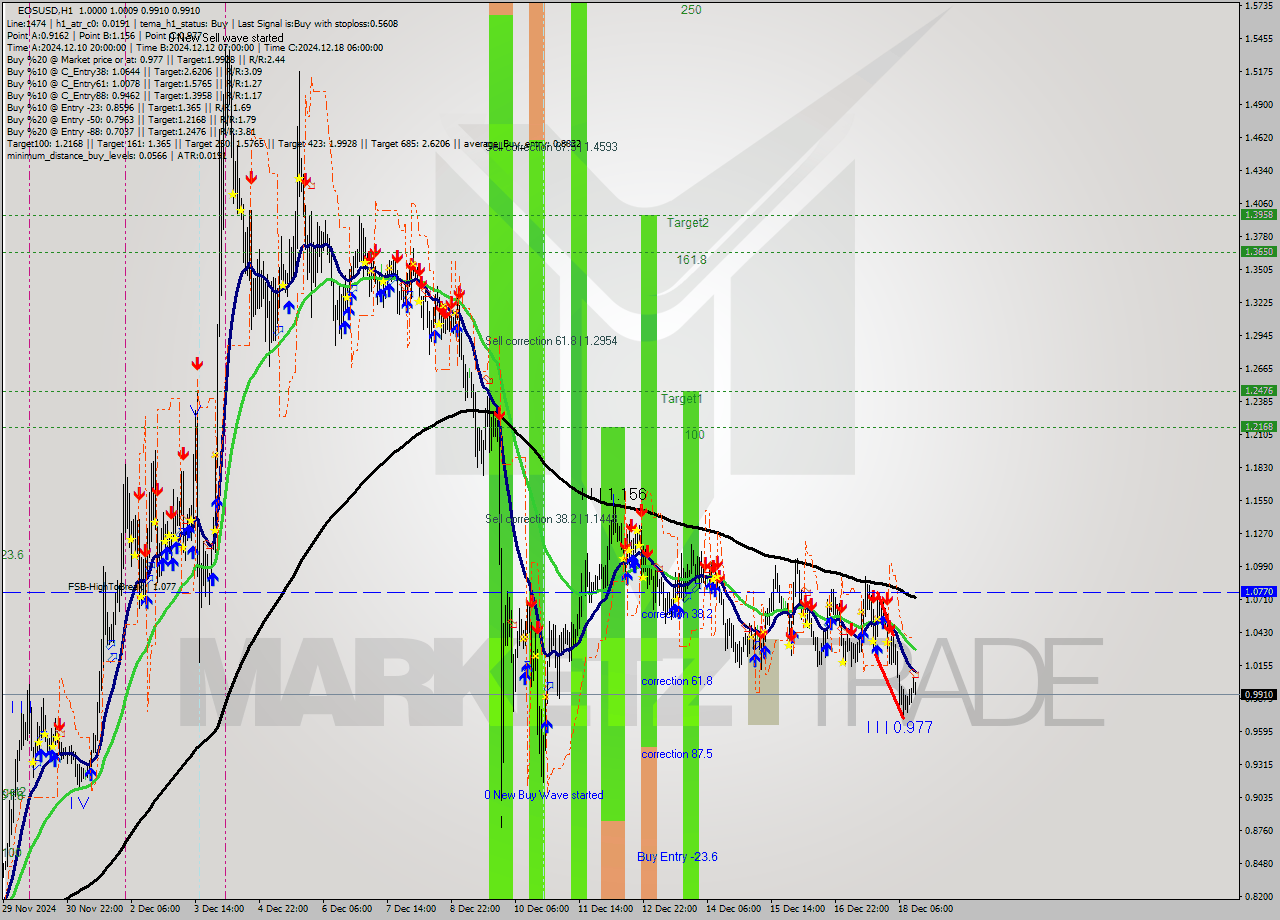The height and width of the screenshot is (920, 1280).
Task: Click the '16 Dec 22:00' time axis label
Action: pos(861,909)
